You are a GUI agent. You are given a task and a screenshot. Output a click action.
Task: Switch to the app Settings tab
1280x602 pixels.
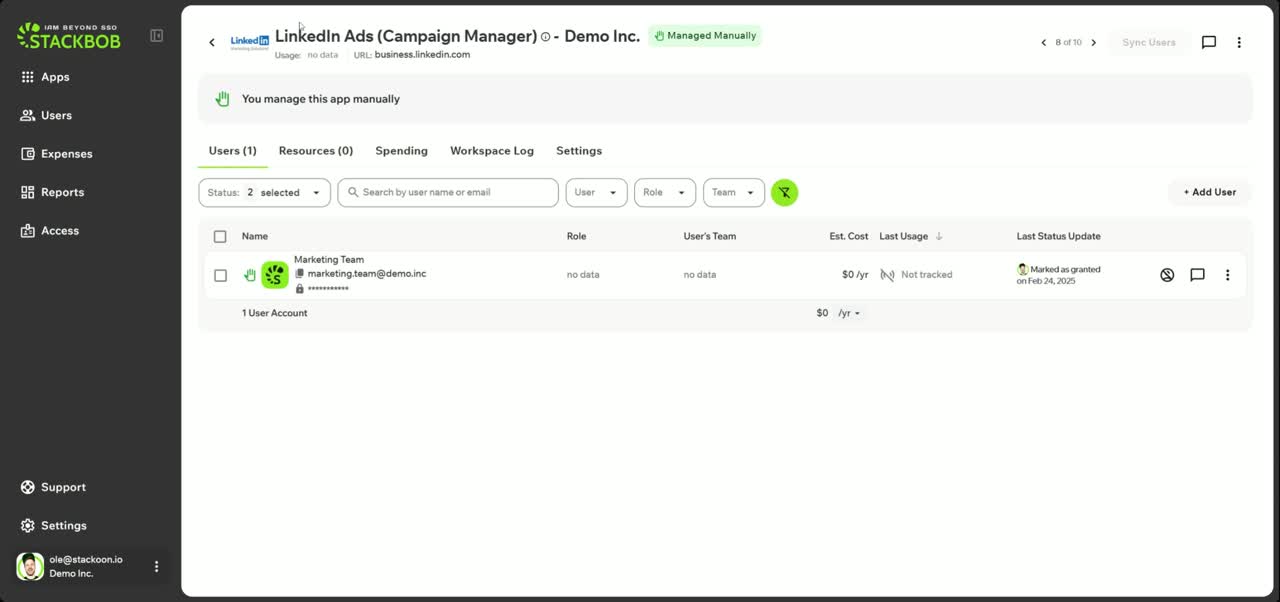coord(579,151)
